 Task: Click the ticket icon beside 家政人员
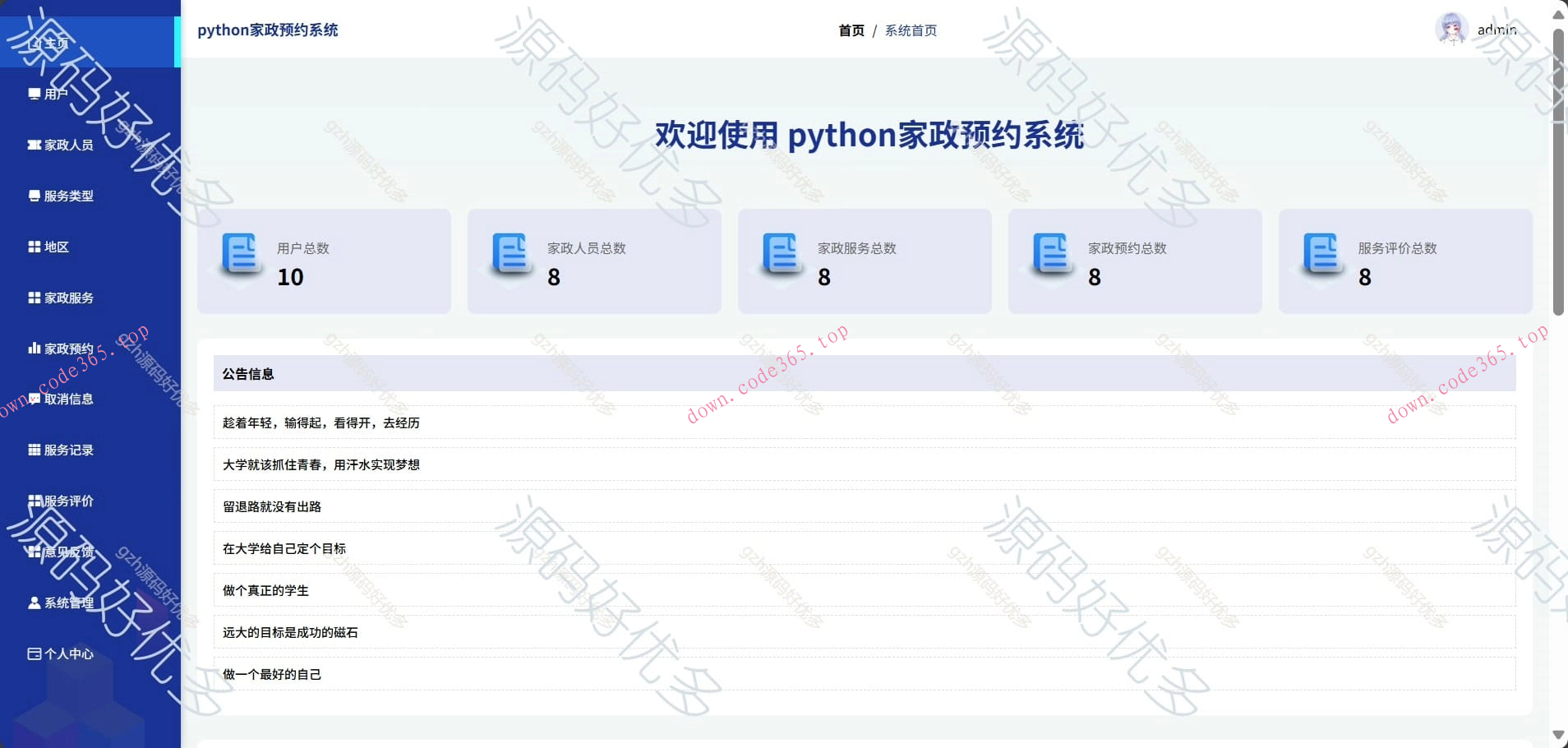pos(35,145)
